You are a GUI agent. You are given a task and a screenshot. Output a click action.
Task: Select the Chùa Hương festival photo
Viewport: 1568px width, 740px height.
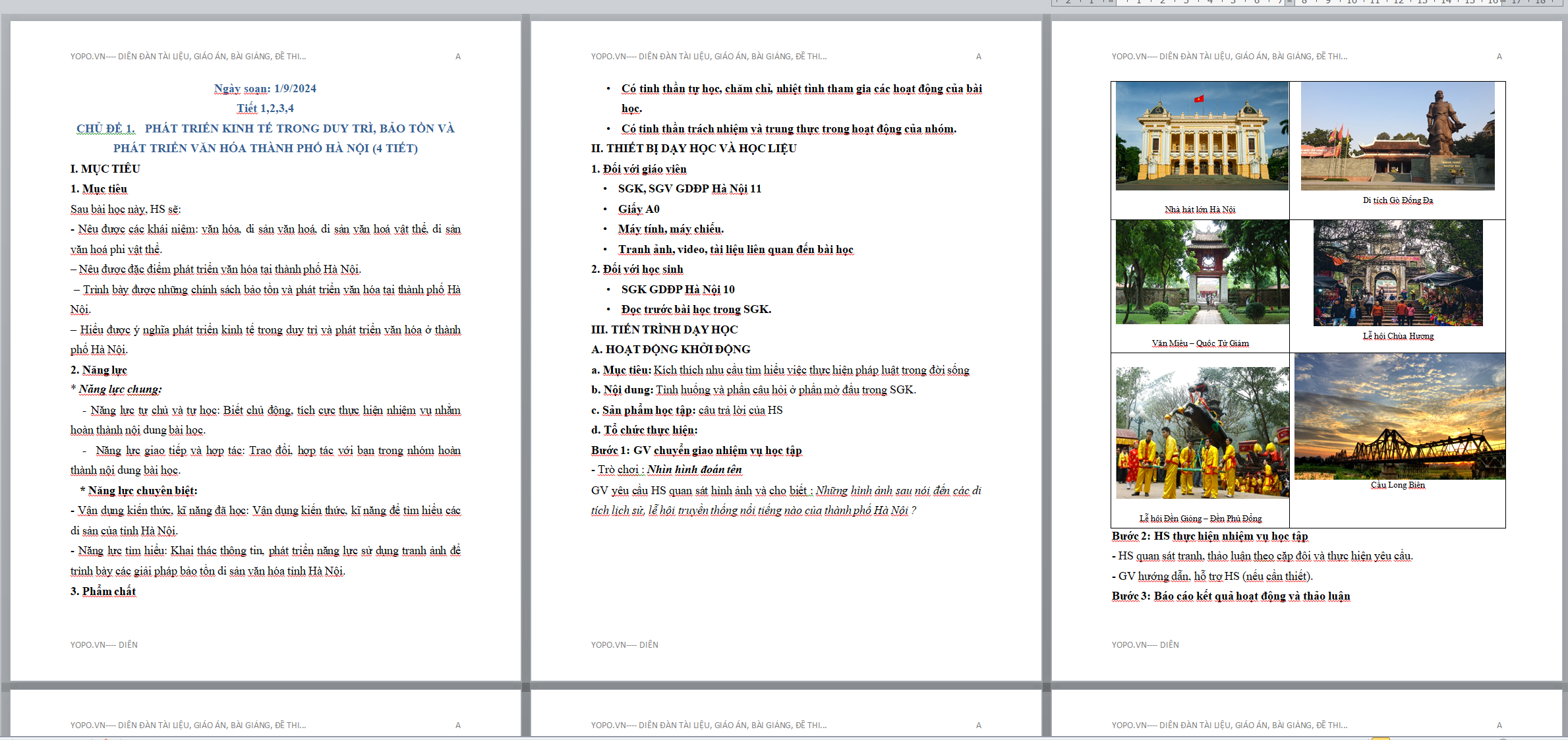1397,273
